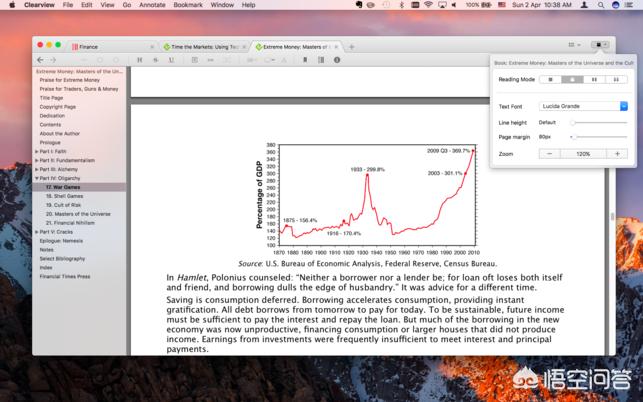
Task: Decrease zoom with the minus button
Action: pos(550,154)
